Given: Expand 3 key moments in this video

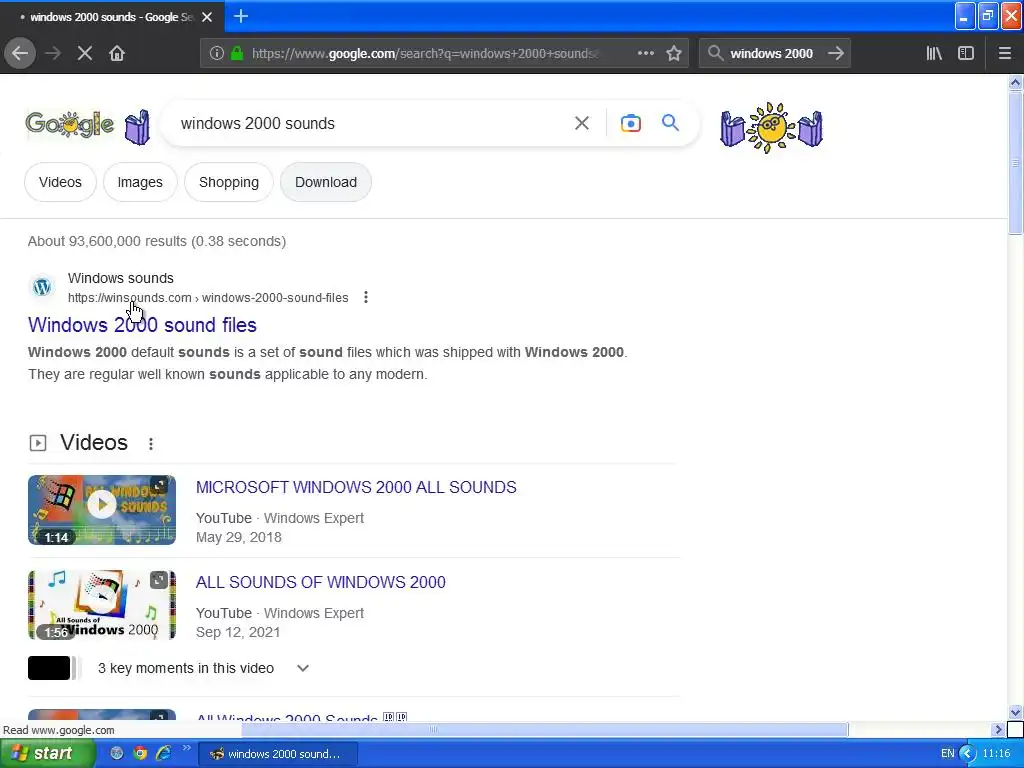Looking at the screenshot, I should tap(302, 668).
